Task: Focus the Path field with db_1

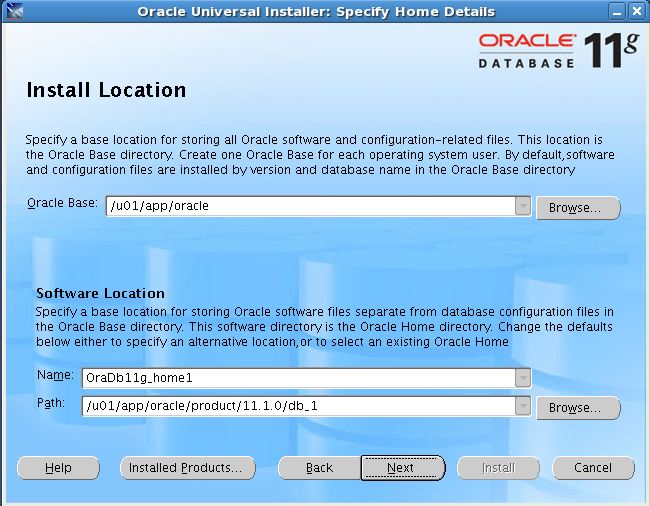Action: click(x=298, y=406)
